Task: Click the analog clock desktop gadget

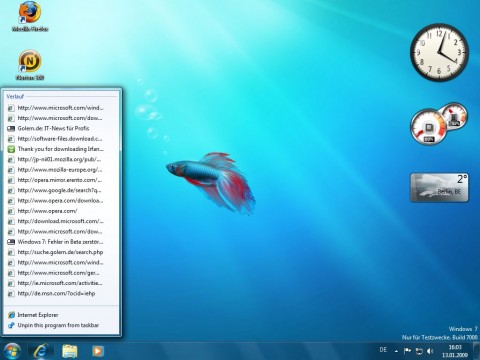Action: point(439,52)
